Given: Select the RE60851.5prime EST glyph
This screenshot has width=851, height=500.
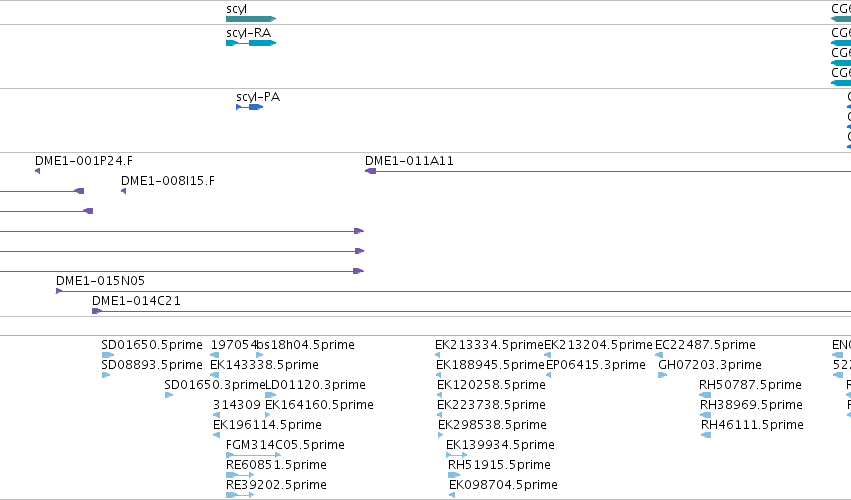Looking at the screenshot, I should (x=240, y=475).
